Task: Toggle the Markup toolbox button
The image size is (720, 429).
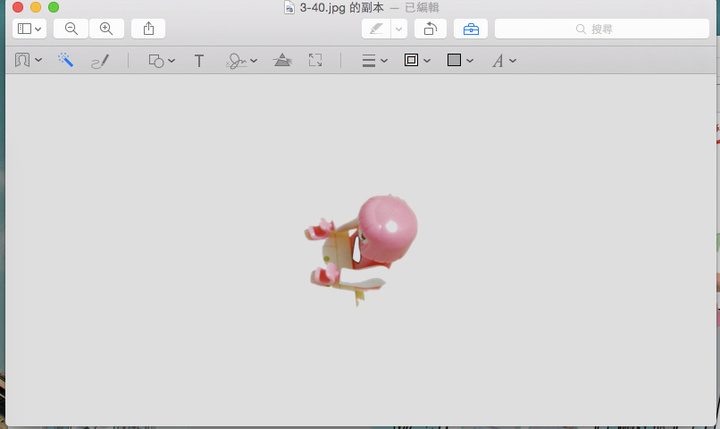Action: coord(470,29)
